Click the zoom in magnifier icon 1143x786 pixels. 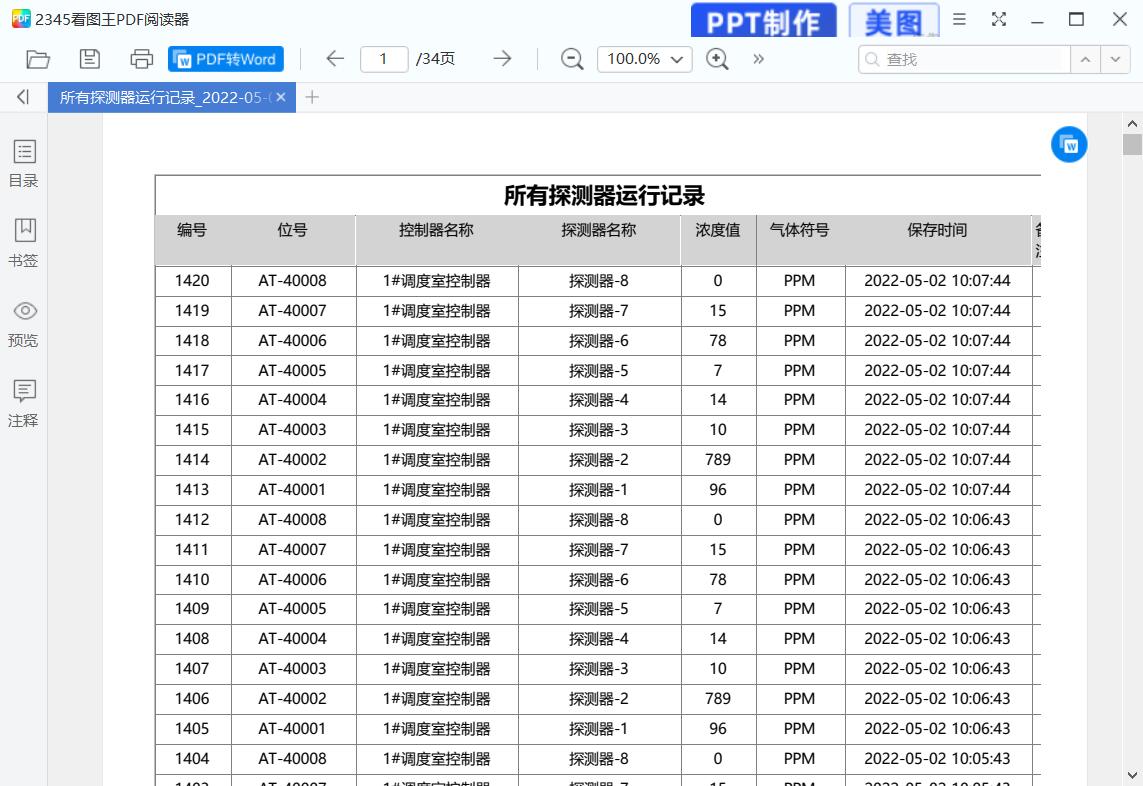[x=717, y=59]
